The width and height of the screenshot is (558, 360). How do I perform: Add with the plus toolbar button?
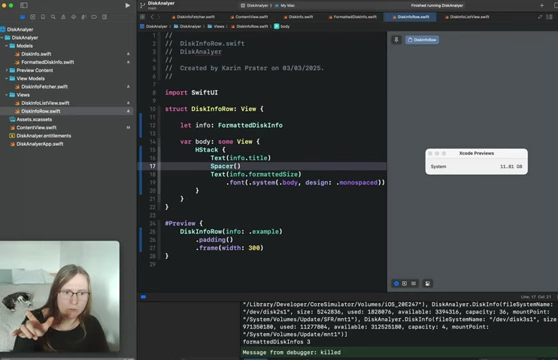(x=542, y=5)
